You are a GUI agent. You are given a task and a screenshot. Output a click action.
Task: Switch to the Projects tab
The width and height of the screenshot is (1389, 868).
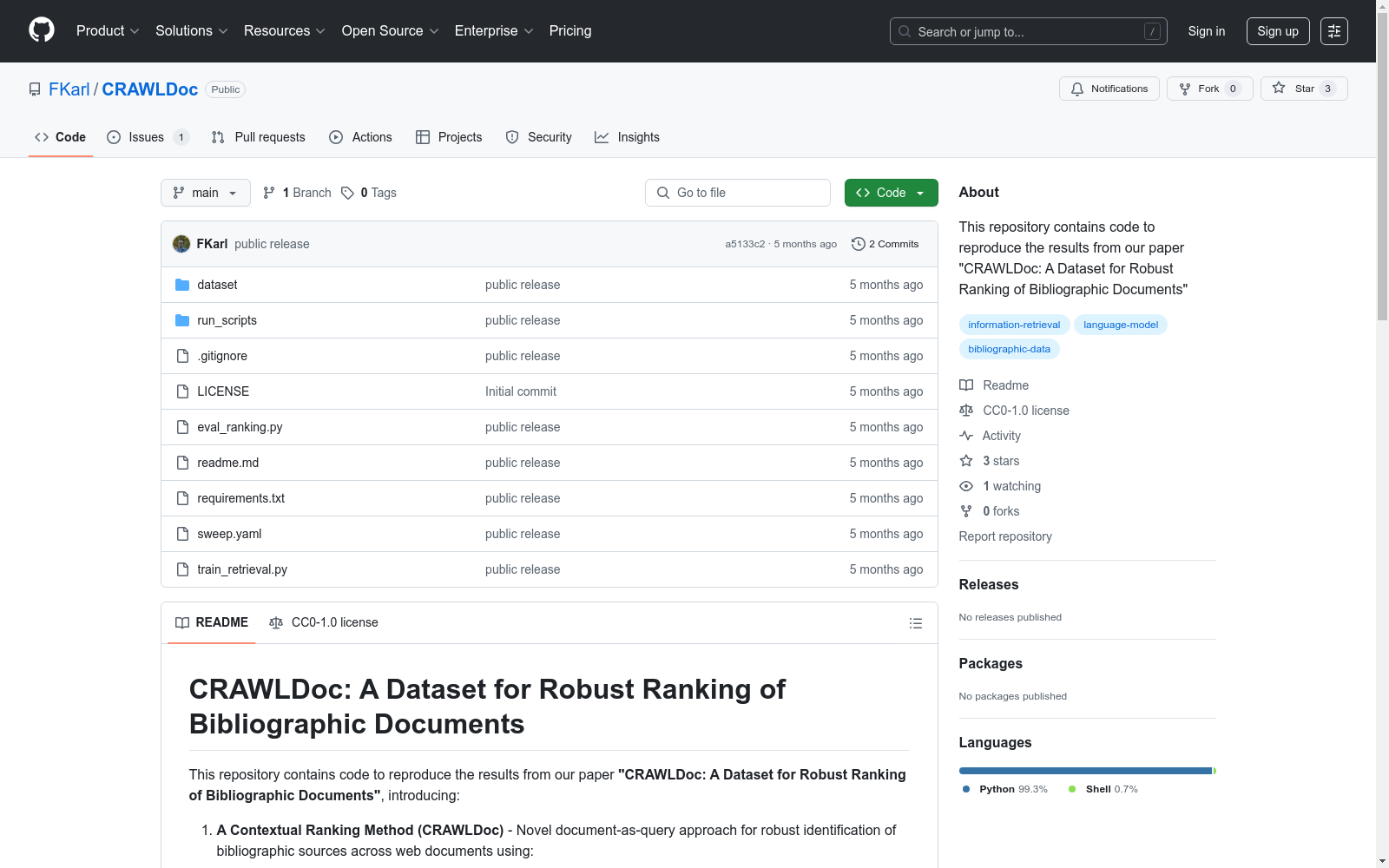tap(449, 137)
